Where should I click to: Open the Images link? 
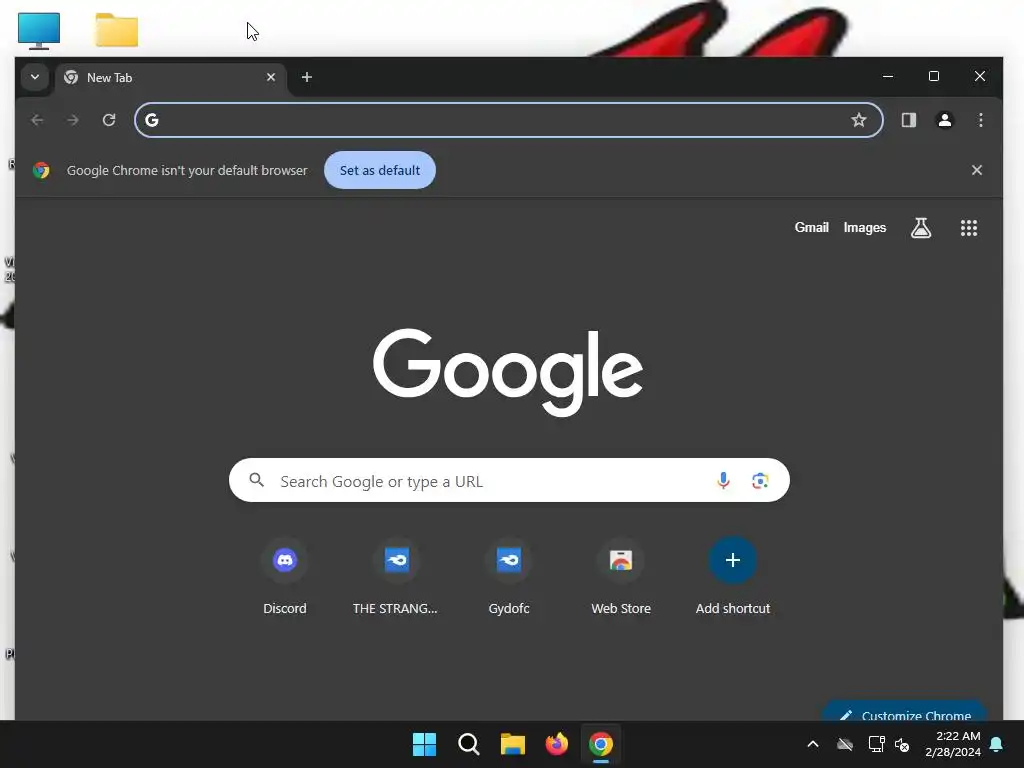[x=865, y=227]
